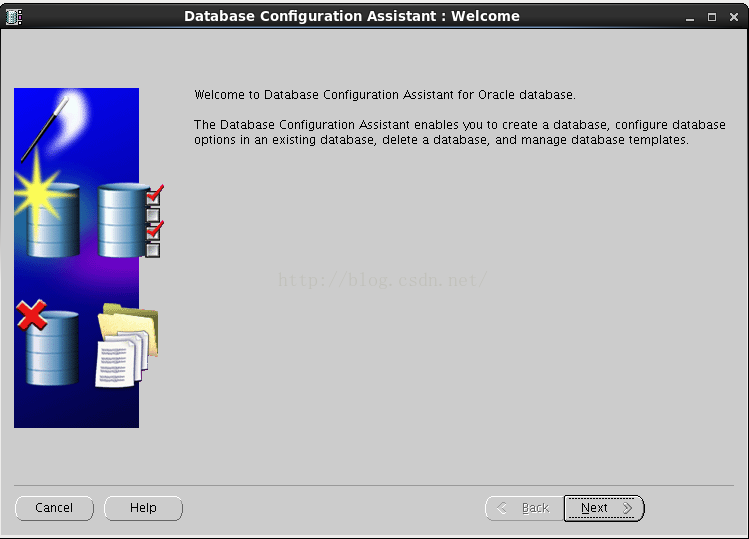
Task: Click the welcome message first line
Action: click(384, 95)
